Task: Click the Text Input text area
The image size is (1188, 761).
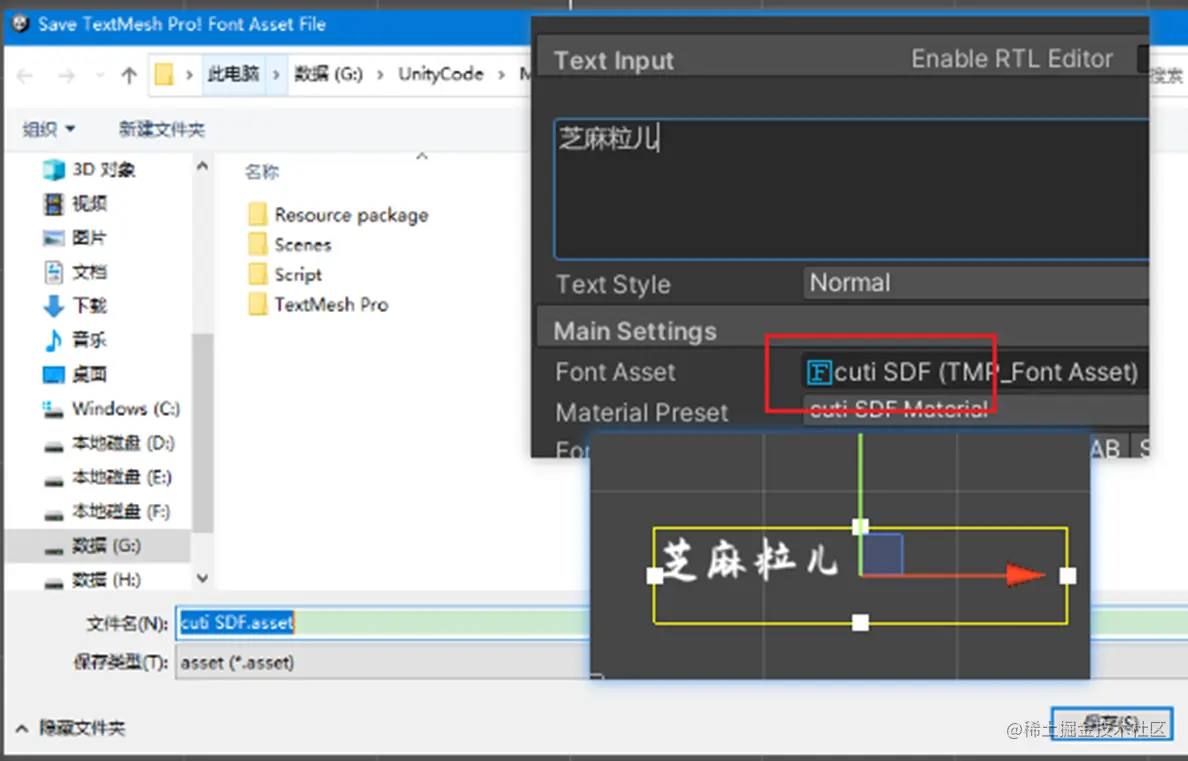Action: click(851, 189)
